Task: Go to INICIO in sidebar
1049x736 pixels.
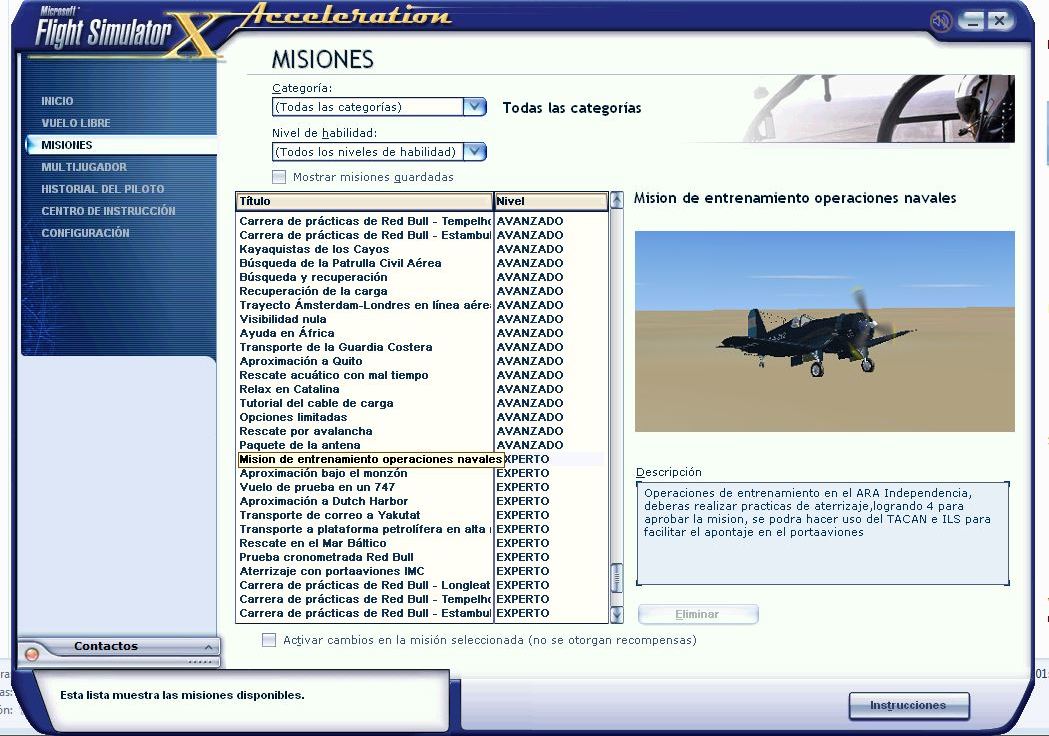Action: click(x=57, y=101)
